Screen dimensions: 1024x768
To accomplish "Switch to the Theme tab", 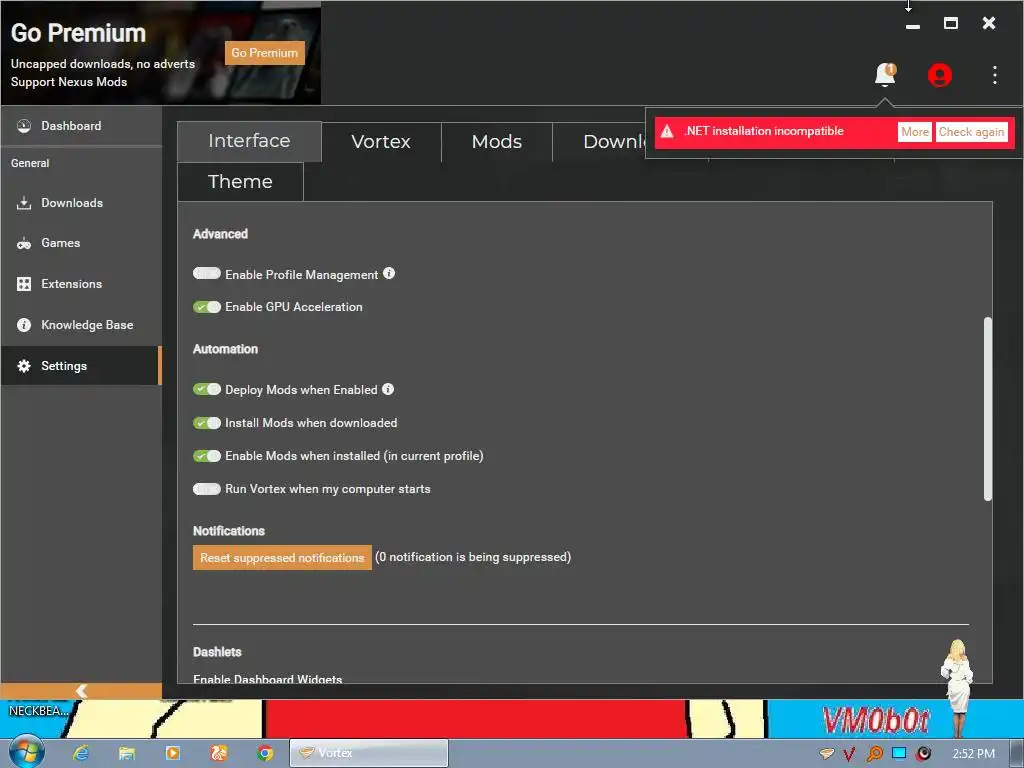I will [x=240, y=182].
